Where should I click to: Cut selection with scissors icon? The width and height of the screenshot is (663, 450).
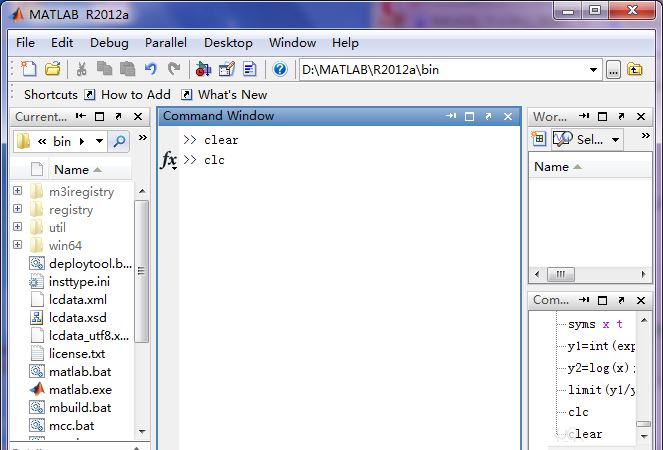81,69
